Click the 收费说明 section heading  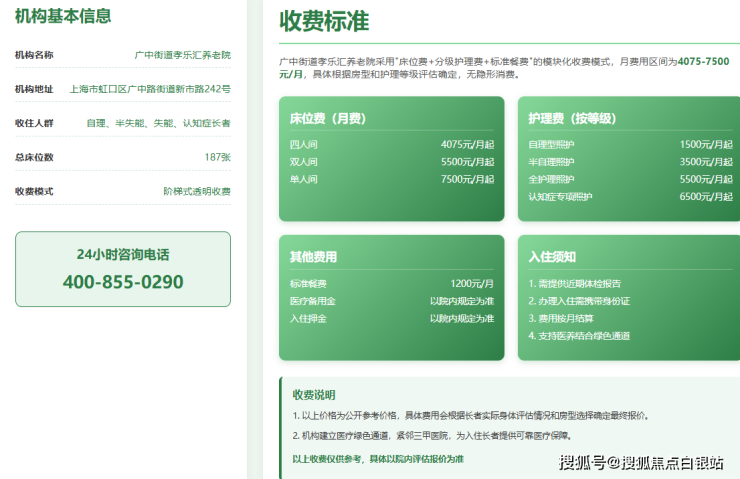[x=314, y=395]
